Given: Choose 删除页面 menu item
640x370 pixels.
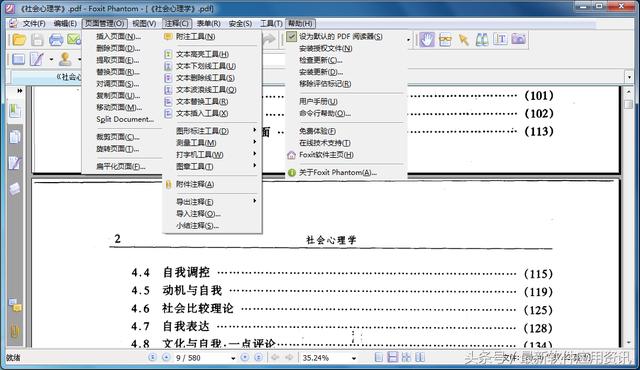Looking at the screenshot, I should pyautogui.click(x=118, y=48).
